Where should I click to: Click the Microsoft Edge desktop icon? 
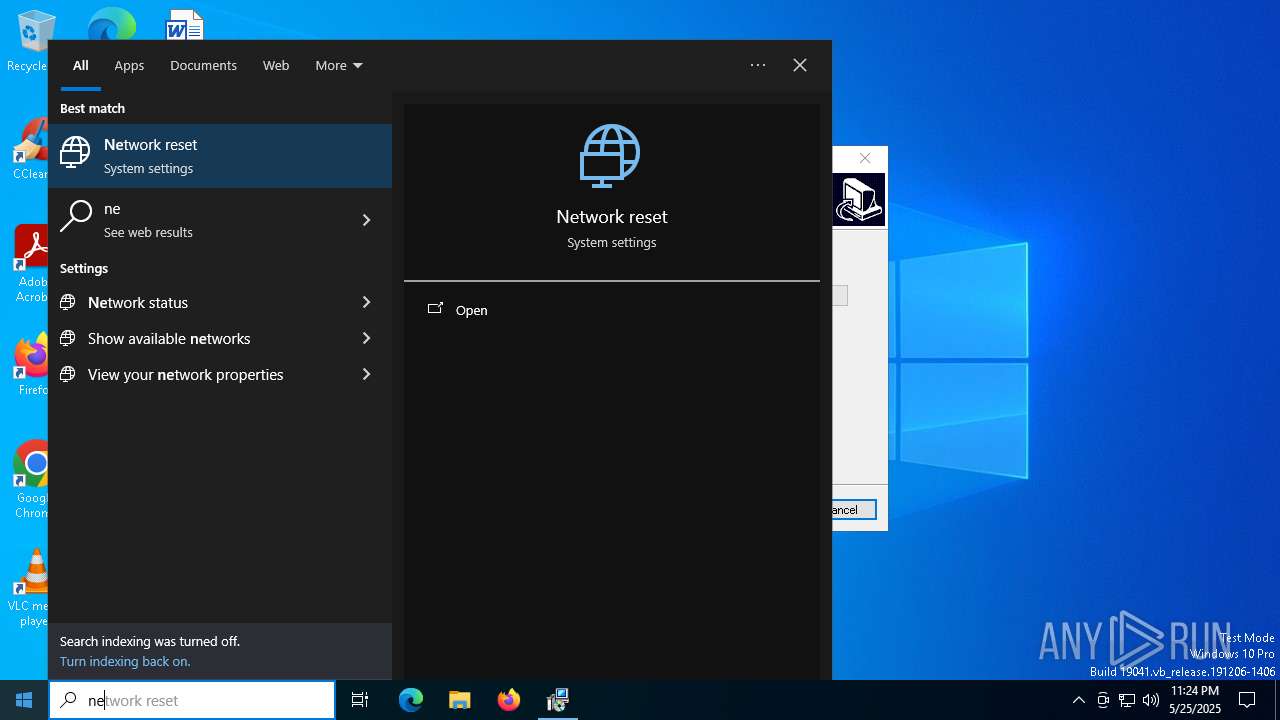[x=111, y=24]
